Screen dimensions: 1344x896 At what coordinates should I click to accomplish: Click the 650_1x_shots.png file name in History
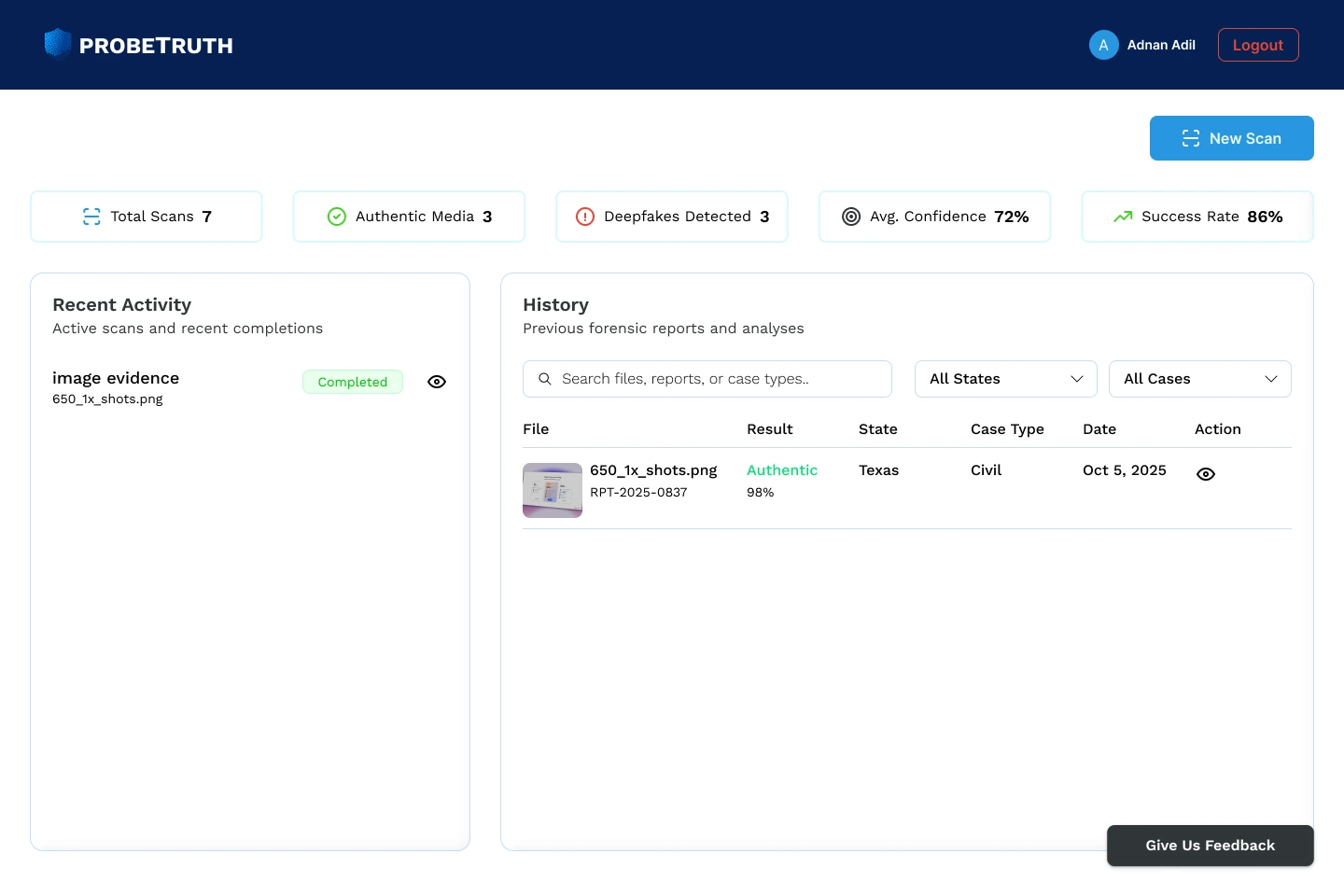653,470
